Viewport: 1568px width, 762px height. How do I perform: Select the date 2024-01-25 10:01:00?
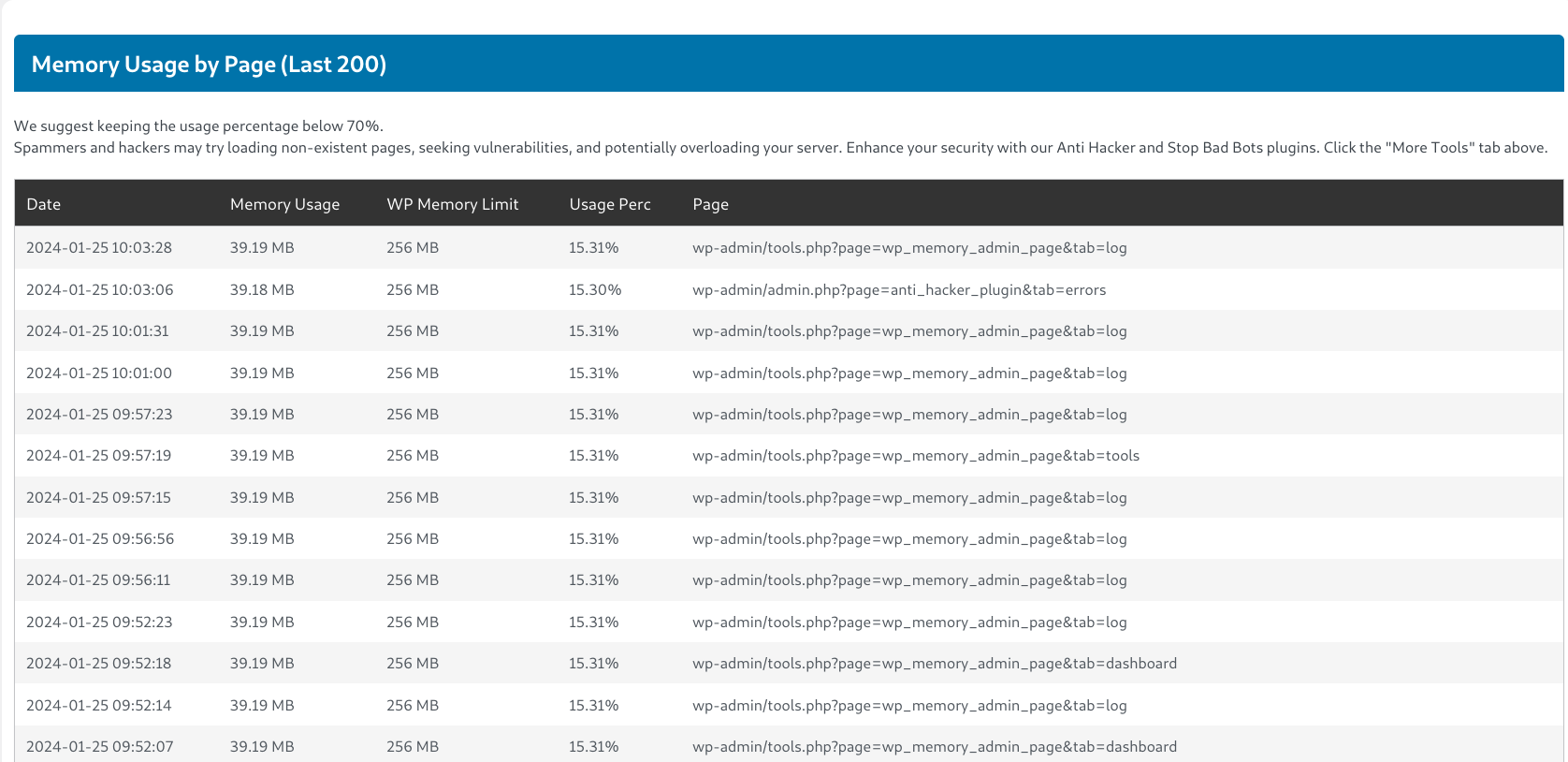99,374
